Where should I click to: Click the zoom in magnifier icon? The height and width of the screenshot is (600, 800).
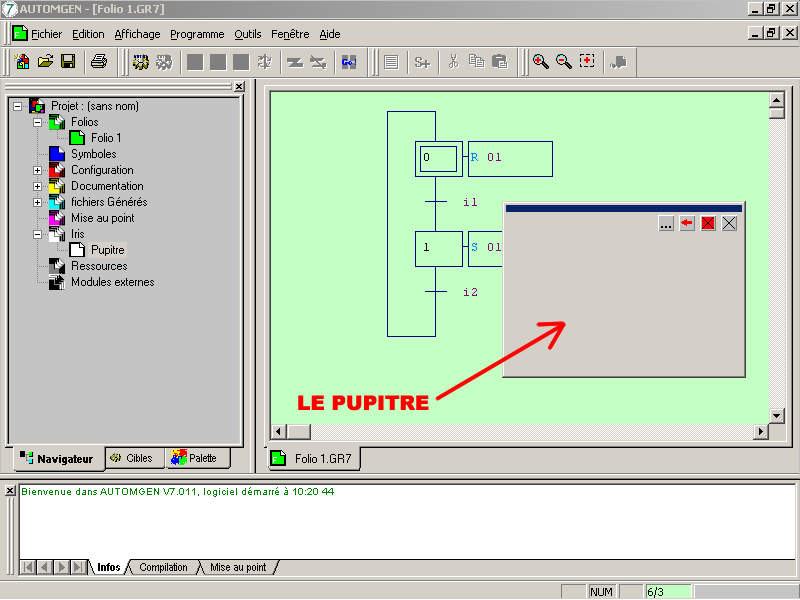(x=540, y=62)
